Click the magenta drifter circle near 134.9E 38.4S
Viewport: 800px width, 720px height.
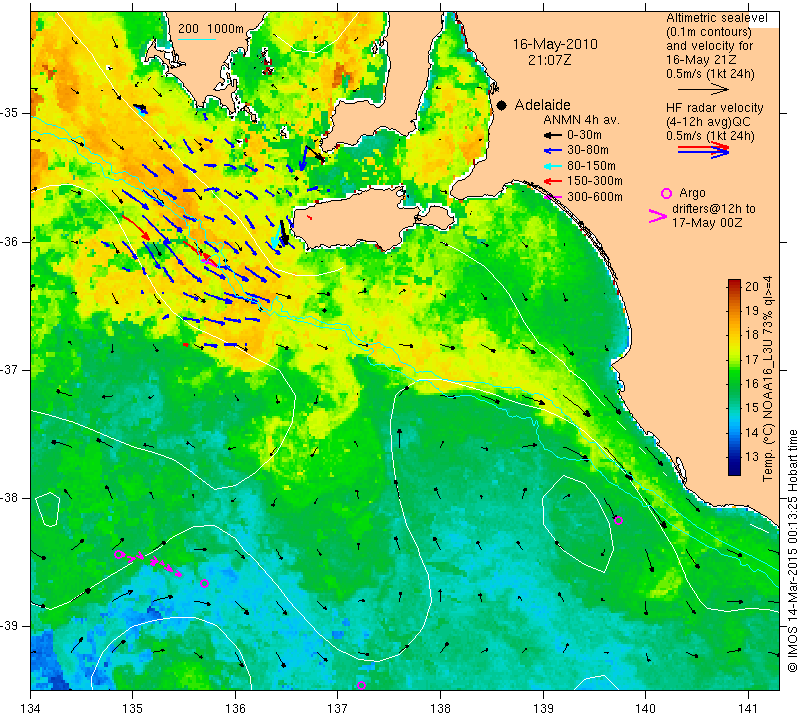(118, 554)
